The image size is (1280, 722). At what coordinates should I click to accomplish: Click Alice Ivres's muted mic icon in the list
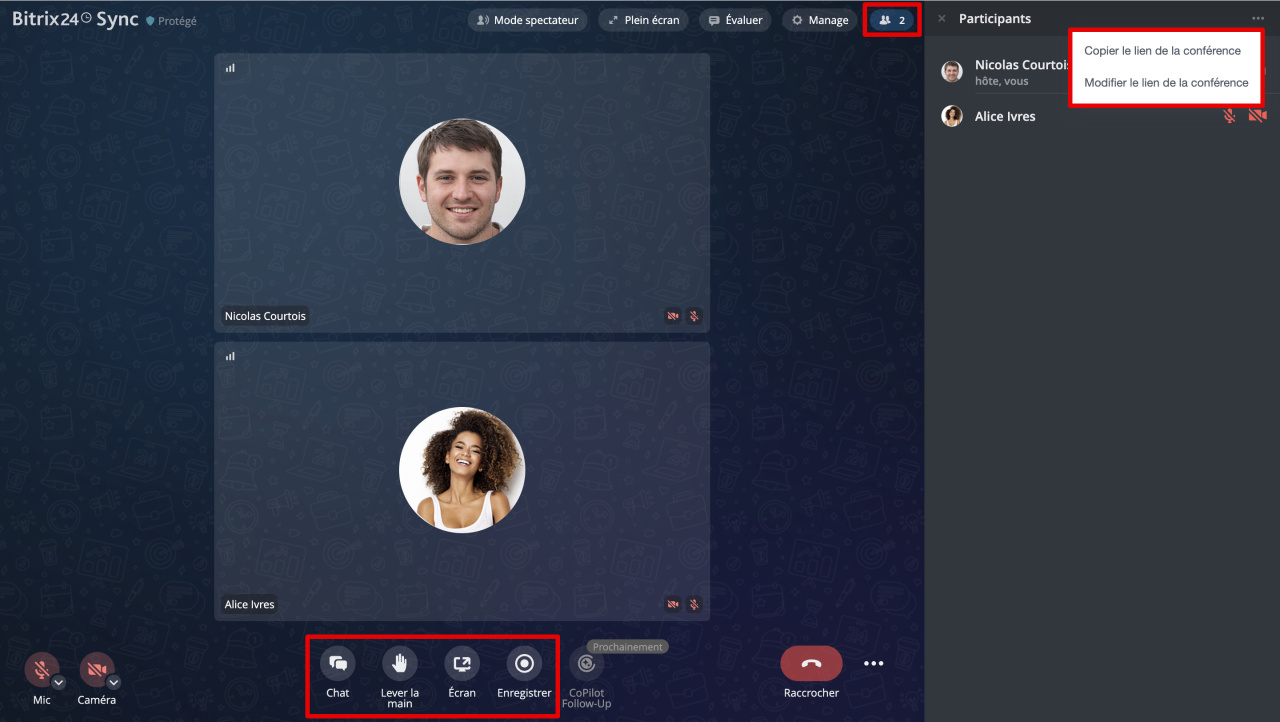(1230, 116)
